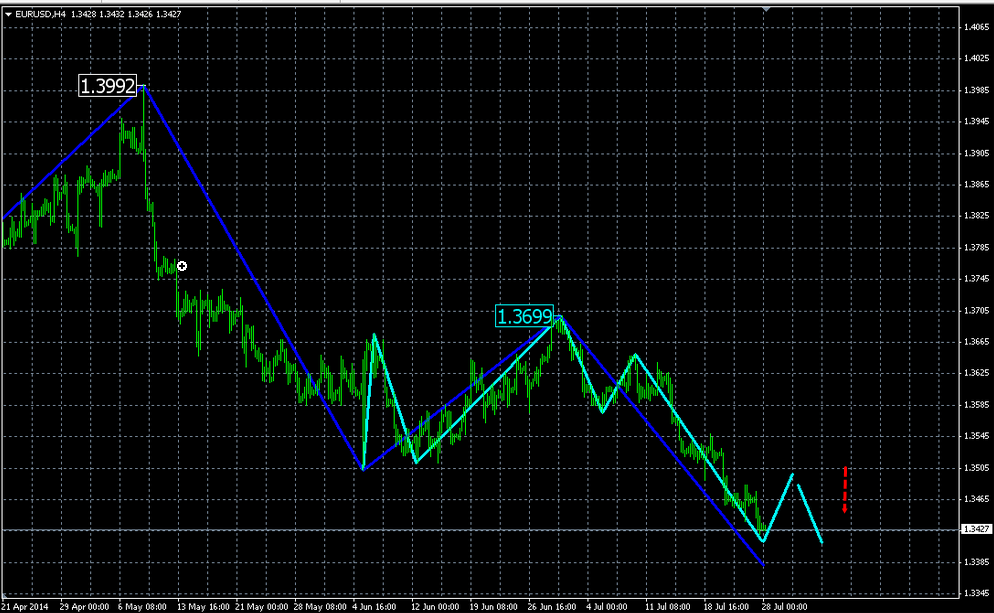
Task: Click the 1.3585 value on price scale
Action: [x=976, y=404]
